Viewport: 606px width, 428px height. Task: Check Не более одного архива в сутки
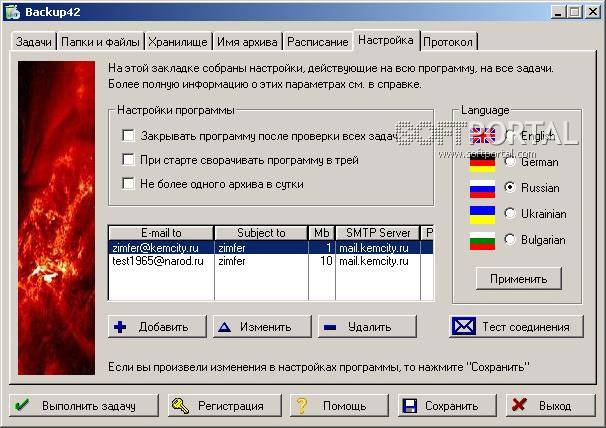pyautogui.click(x=128, y=183)
